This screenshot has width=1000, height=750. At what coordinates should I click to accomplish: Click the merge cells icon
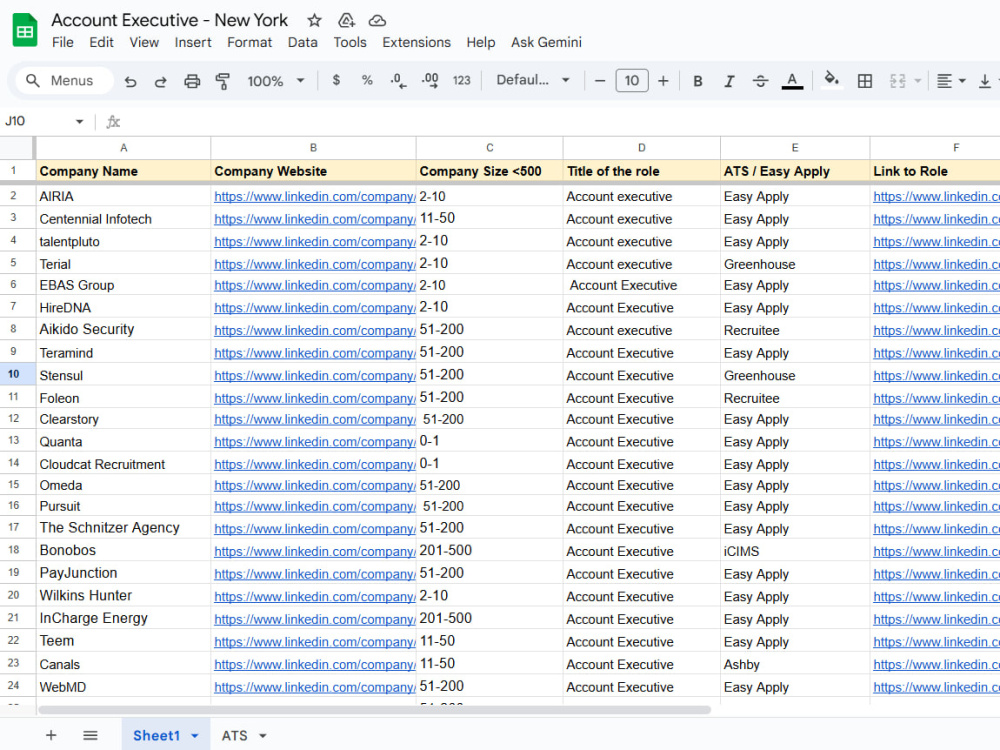(x=897, y=81)
